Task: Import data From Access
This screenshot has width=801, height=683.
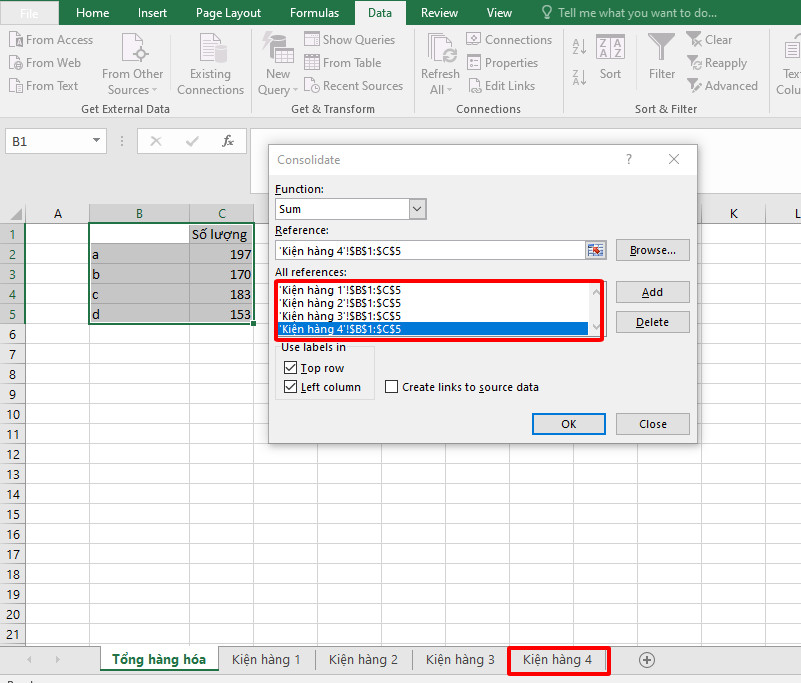Action: pyautogui.click(x=51, y=40)
